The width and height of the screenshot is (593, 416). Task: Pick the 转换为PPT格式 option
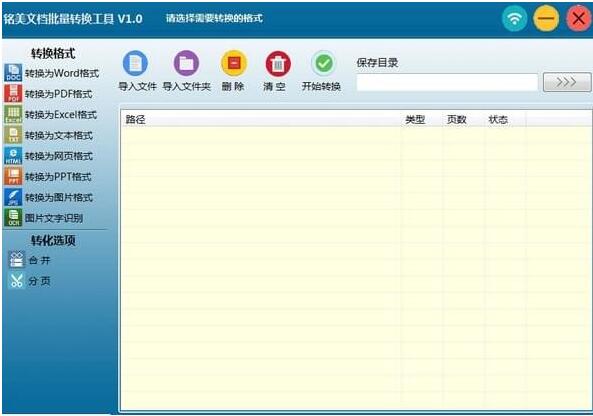[x=48, y=177]
